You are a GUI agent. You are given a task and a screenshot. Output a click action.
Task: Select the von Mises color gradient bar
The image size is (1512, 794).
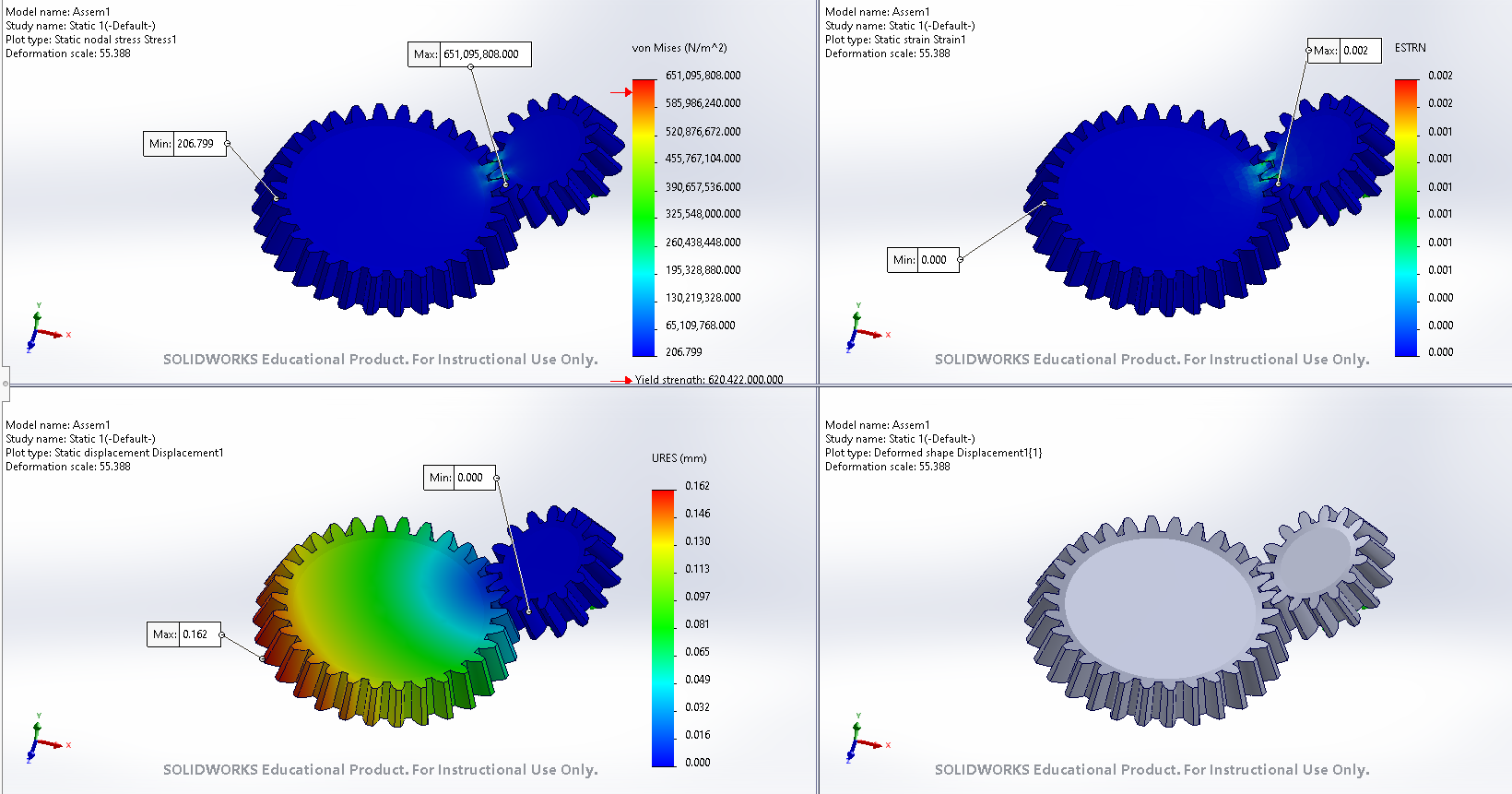[644, 218]
